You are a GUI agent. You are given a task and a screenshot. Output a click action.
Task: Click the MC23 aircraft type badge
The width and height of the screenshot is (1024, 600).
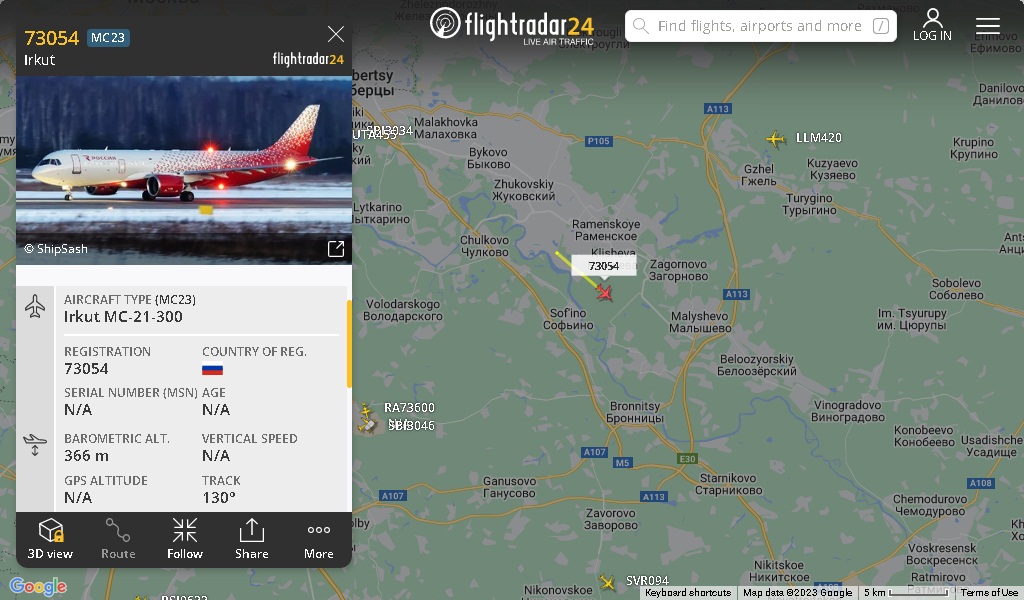click(108, 38)
